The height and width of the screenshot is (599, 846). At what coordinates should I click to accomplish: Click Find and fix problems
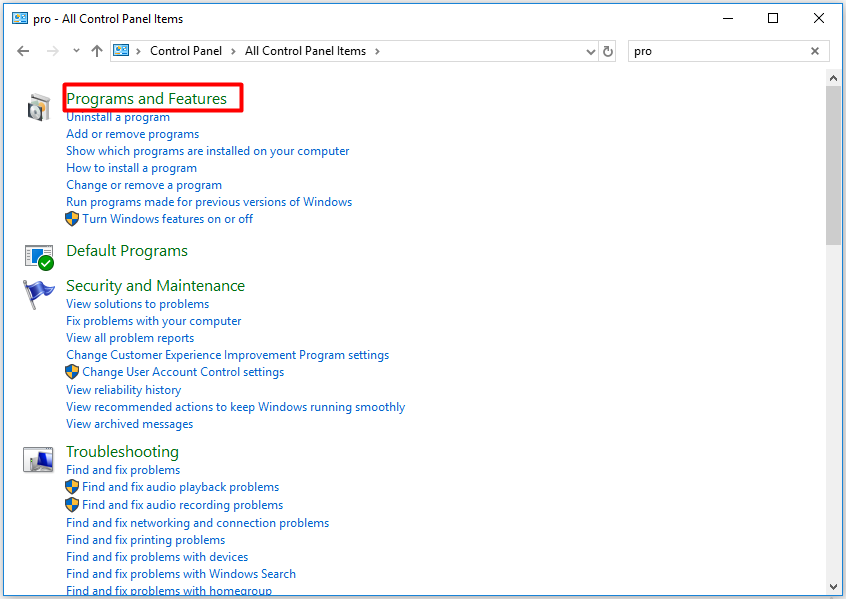(x=122, y=470)
